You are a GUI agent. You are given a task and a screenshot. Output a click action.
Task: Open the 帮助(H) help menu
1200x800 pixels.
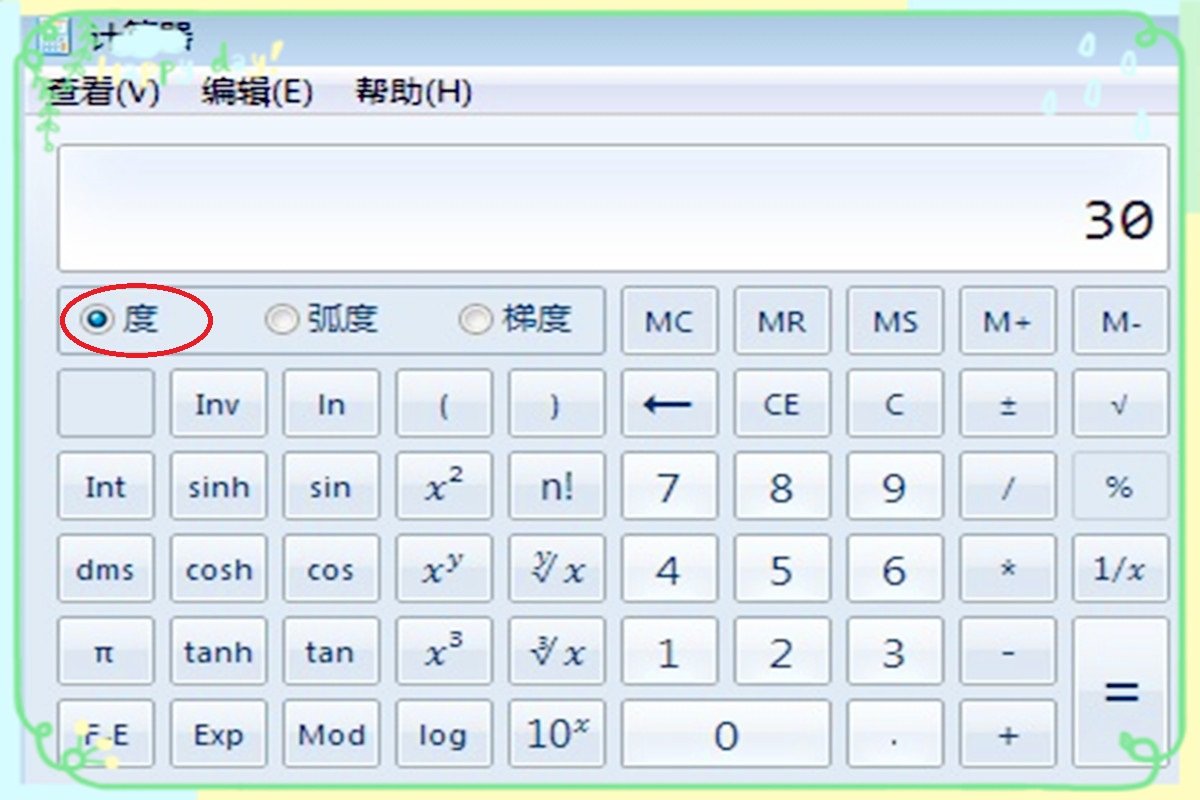(412, 91)
